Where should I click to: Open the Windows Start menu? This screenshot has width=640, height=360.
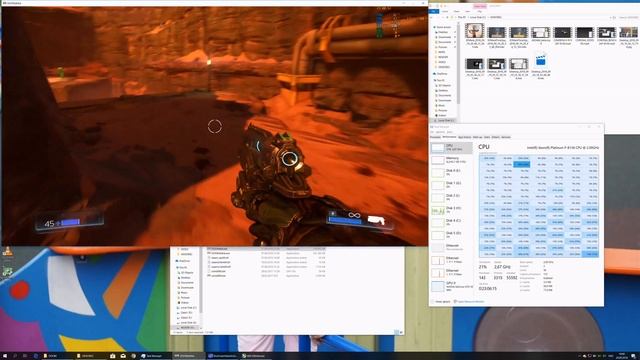tap(5, 356)
